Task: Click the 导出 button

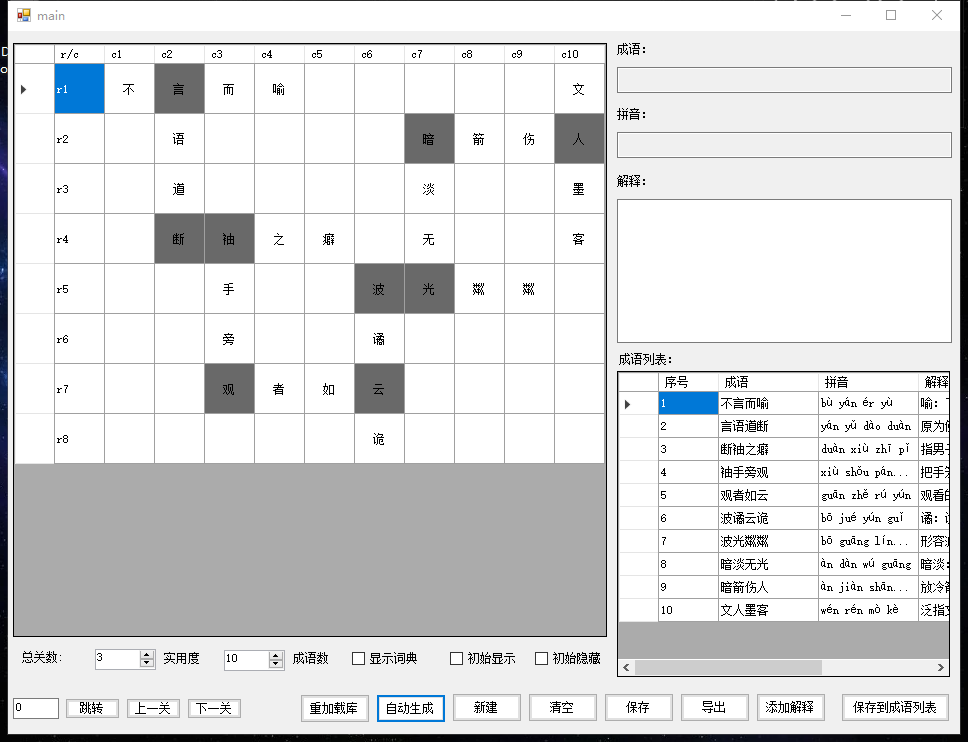Action: click(714, 707)
